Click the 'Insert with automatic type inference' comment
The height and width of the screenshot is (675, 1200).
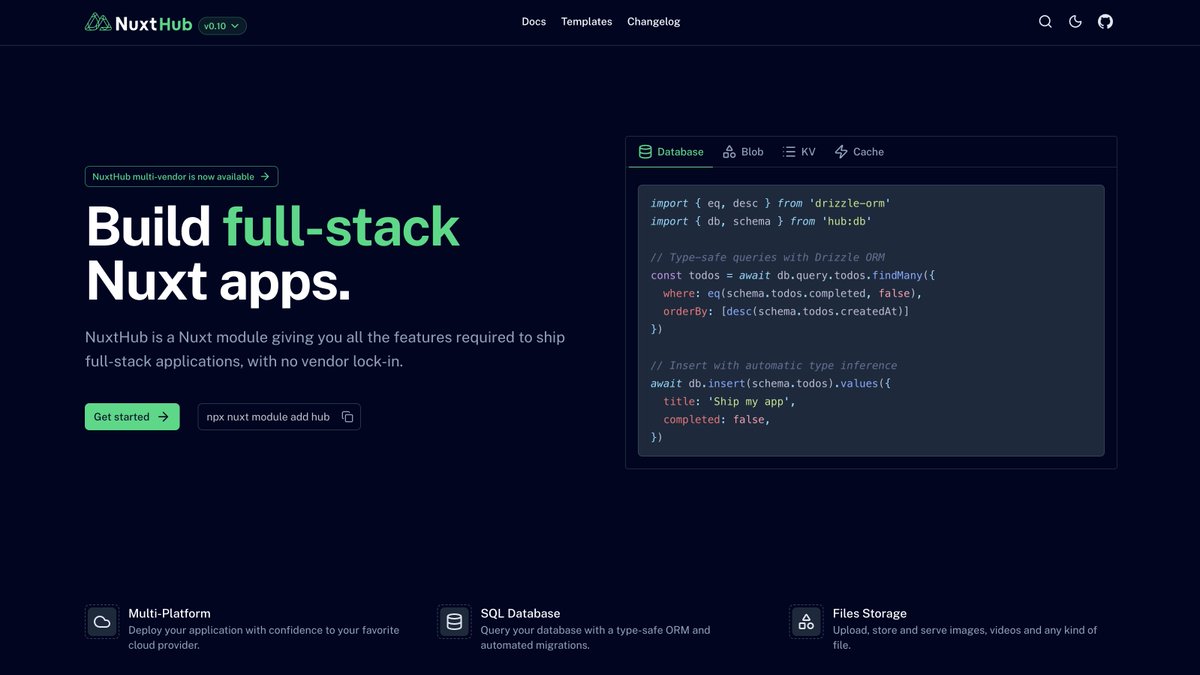[773, 365]
